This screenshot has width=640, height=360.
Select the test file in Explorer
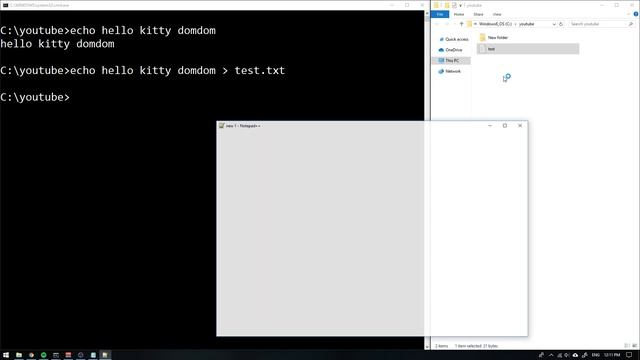click(x=528, y=49)
